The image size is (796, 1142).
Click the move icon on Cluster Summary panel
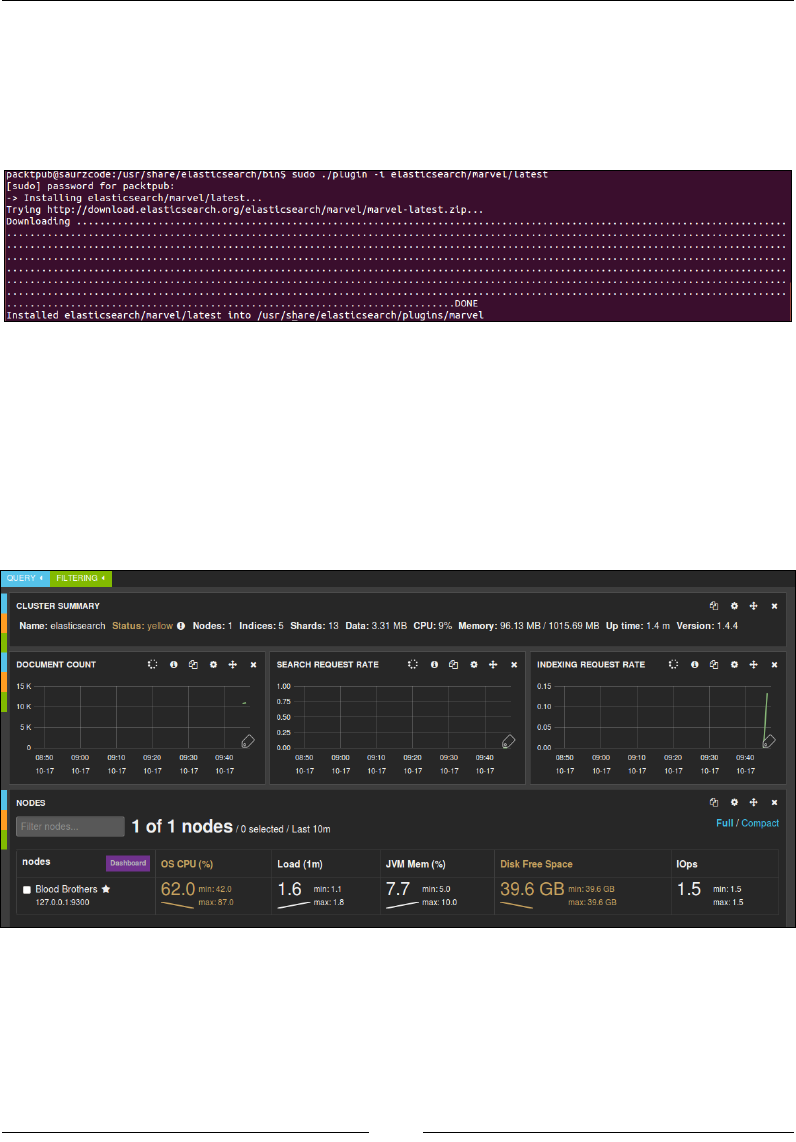pos(754,606)
